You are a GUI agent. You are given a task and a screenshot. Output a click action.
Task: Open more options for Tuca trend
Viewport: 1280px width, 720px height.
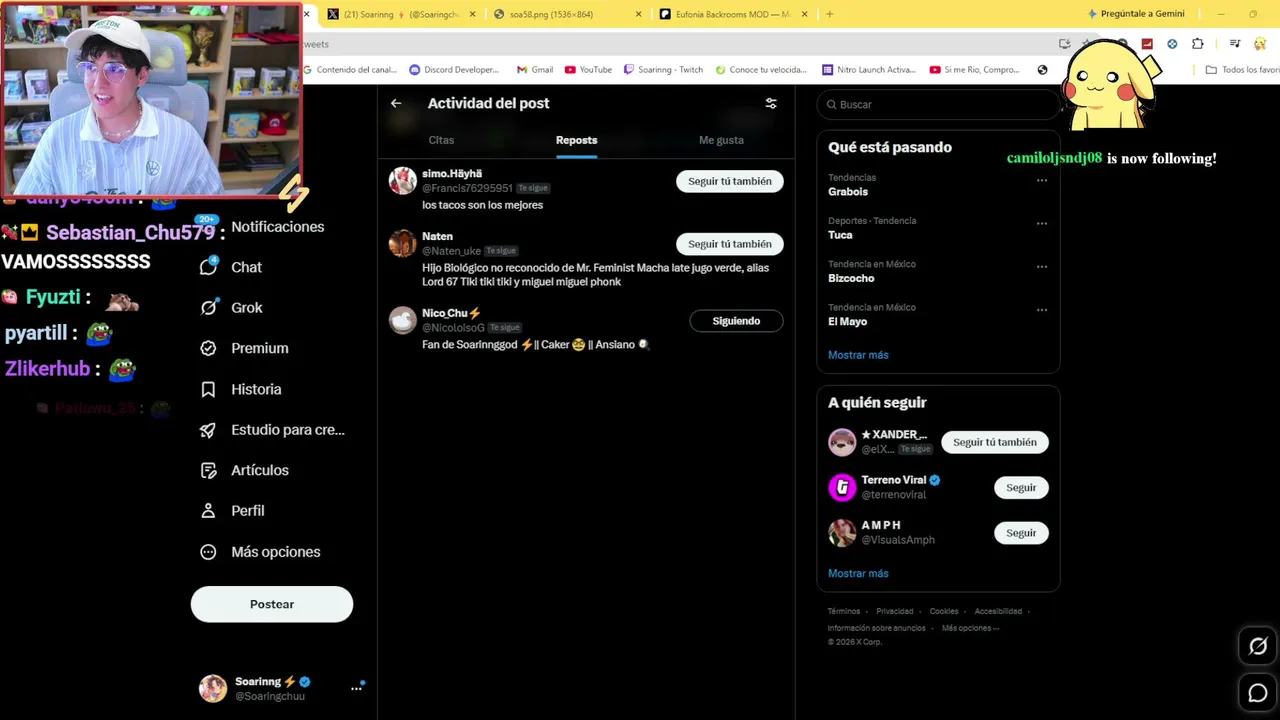[x=1042, y=224]
